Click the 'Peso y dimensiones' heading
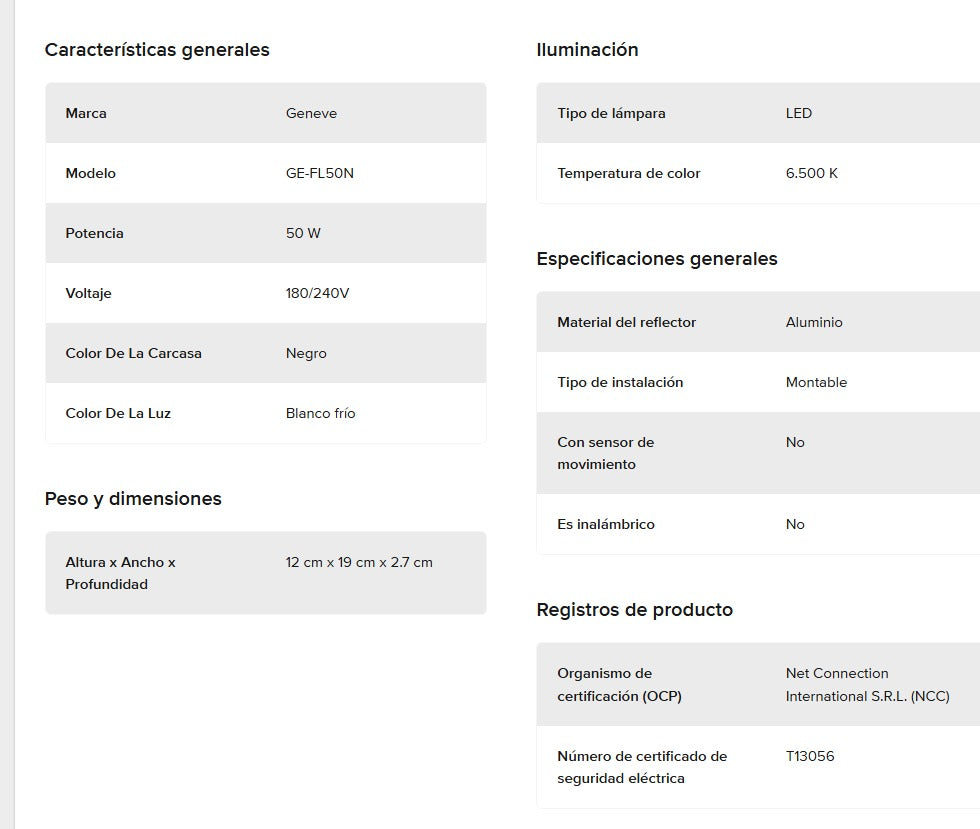 [x=133, y=499]
